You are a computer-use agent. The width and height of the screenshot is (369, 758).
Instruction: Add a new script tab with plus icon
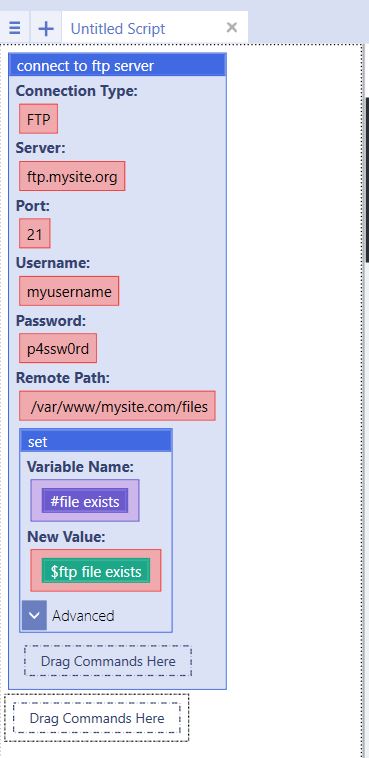[46, 29]
